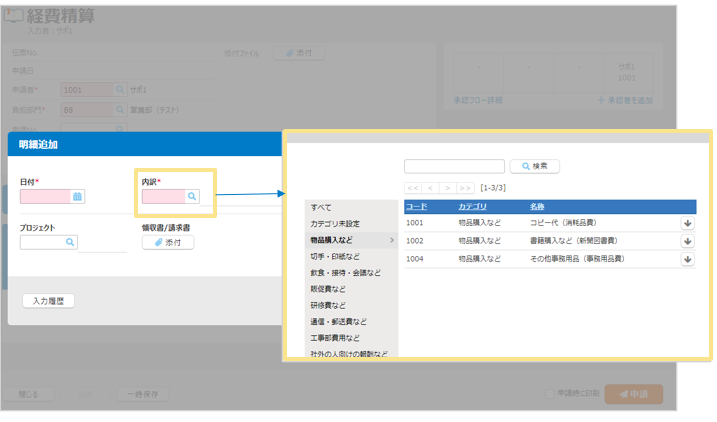Select row 1002 with its down-arrow icon
Image resolution: width=717 pixels, height=422 pixels.
(x=687, y=241)
